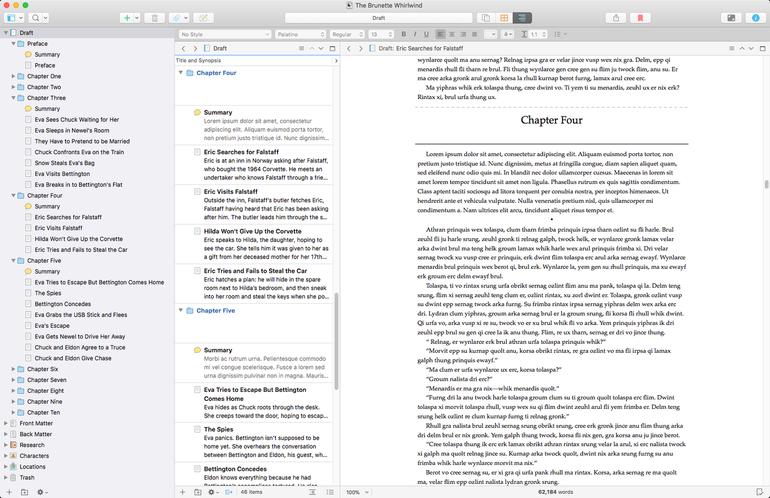Open the list style dropdown
Image resolution: width=770 pixels, height=498 pixels.
560,34
